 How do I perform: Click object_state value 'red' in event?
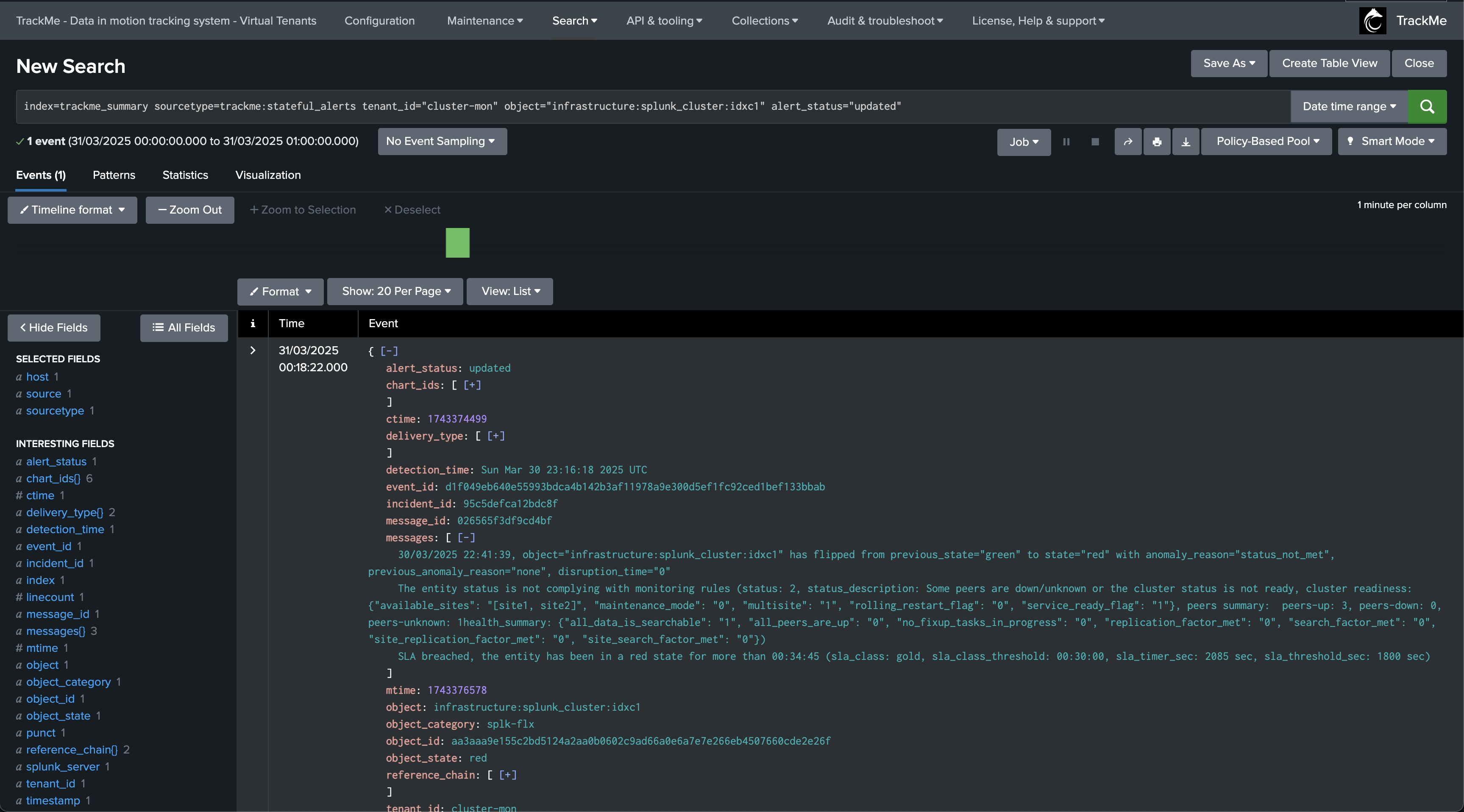(478, 758)
